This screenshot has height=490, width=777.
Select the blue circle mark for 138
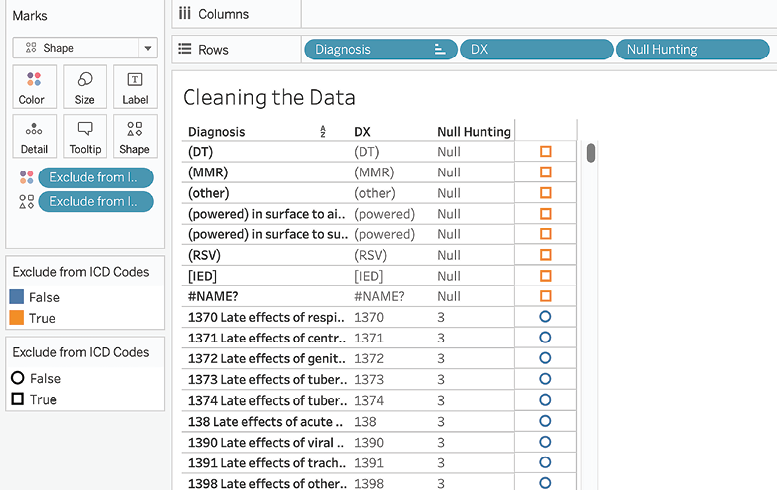pyautogui.click(x=545, y=421)
